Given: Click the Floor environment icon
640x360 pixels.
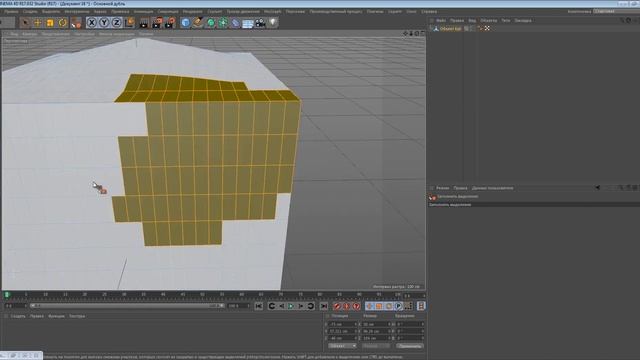Looking at the screenshot, I should 248,23.
